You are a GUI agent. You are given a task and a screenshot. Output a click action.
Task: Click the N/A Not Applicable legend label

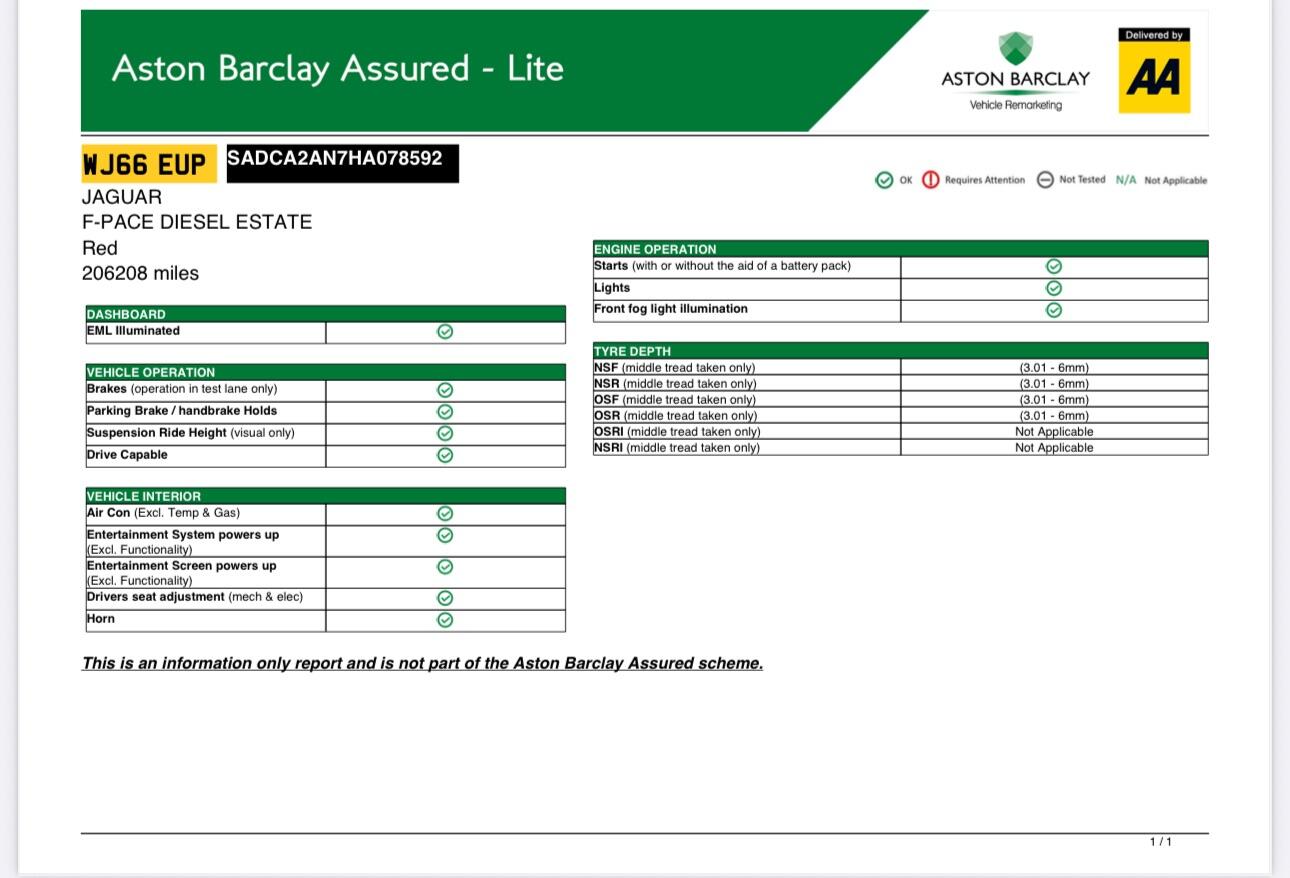(x=1161, y=180)
